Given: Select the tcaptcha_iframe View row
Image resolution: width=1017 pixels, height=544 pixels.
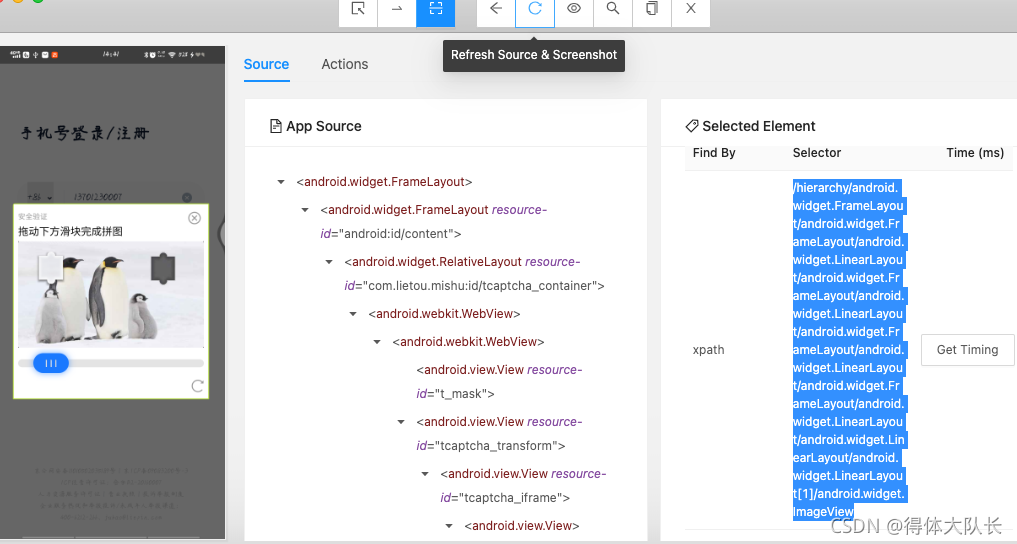Looking at the screenshot, I should pos(523,486).
